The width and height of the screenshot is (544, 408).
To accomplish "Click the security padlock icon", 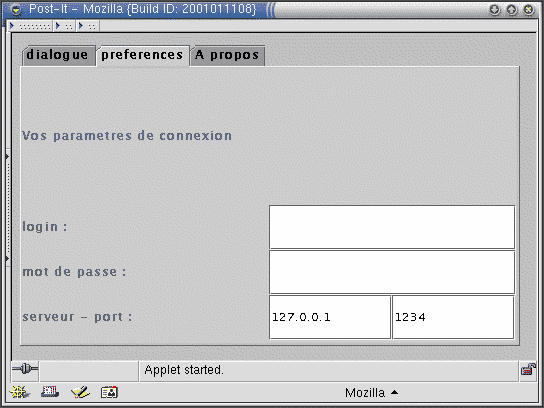I will coord(528,370).
